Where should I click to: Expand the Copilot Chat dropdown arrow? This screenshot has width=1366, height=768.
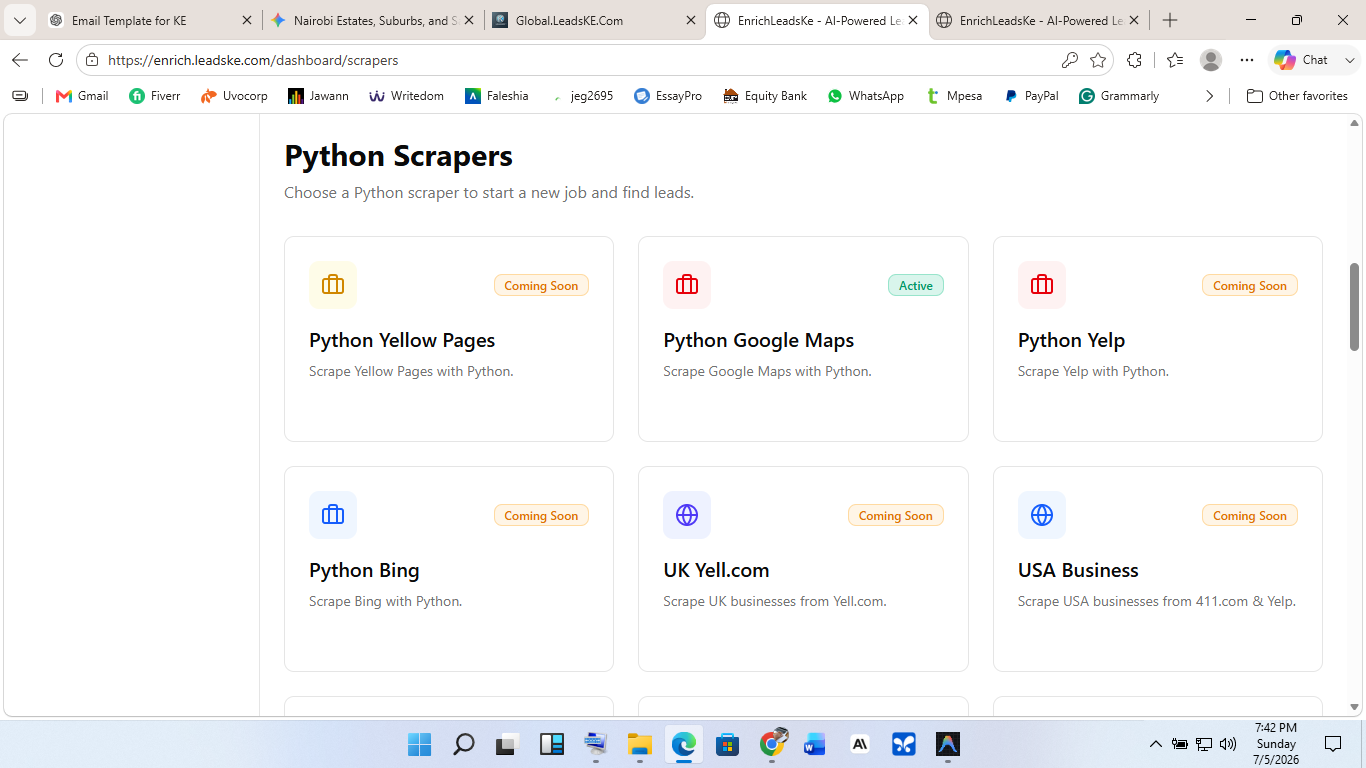tap(1349, 60)
